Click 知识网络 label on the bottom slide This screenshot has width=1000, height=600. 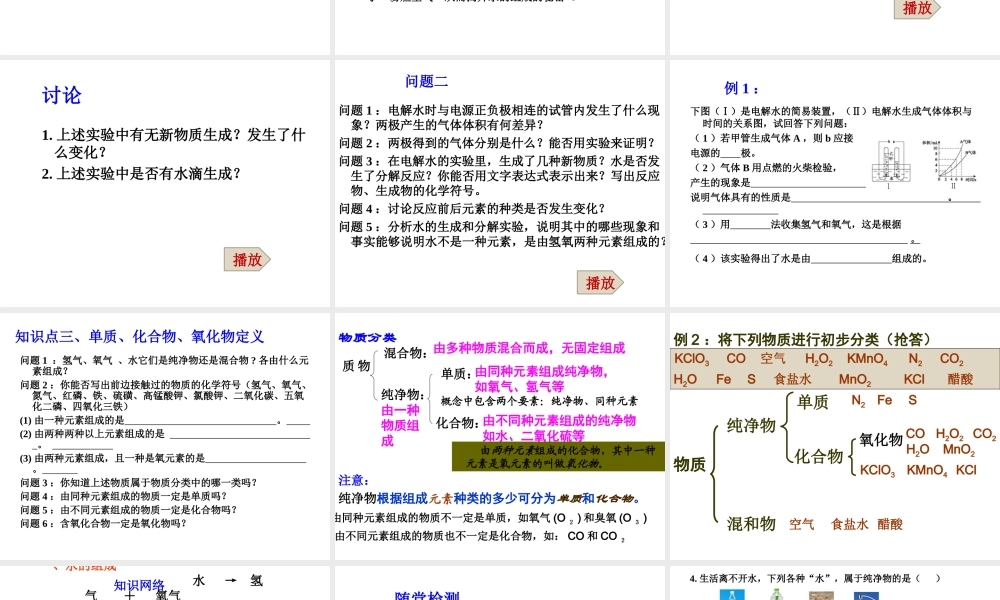[x=139, y=585]
